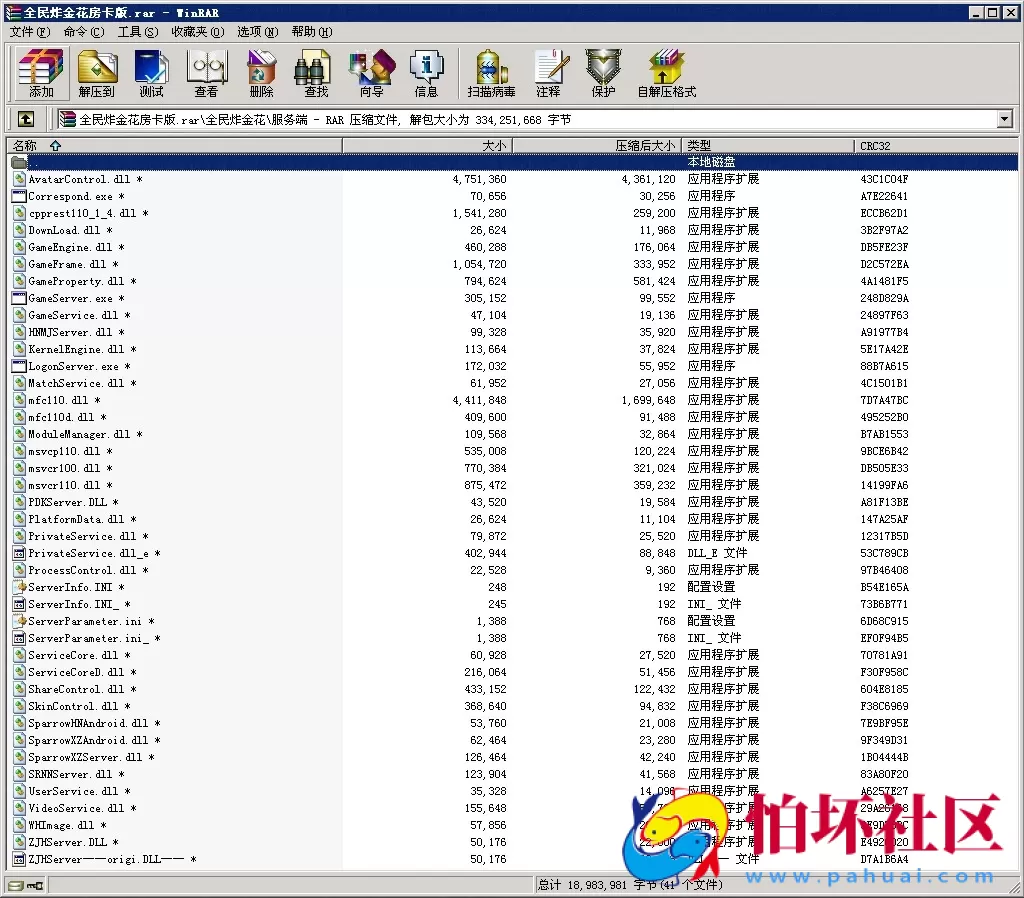The height and width of the screenshot is (898, 1024).
Task: Open the address bar dropdown arrow
Action: (x=1006, y=118)
